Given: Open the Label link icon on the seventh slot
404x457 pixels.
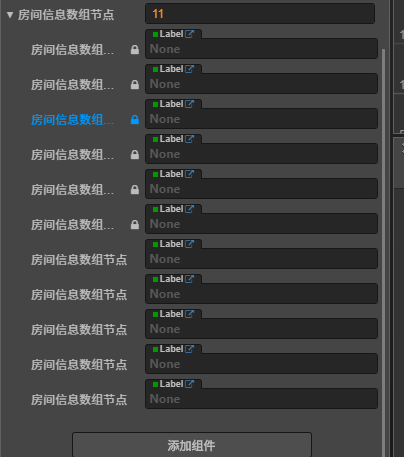Looking at the screenshot, I should point(189,244).
